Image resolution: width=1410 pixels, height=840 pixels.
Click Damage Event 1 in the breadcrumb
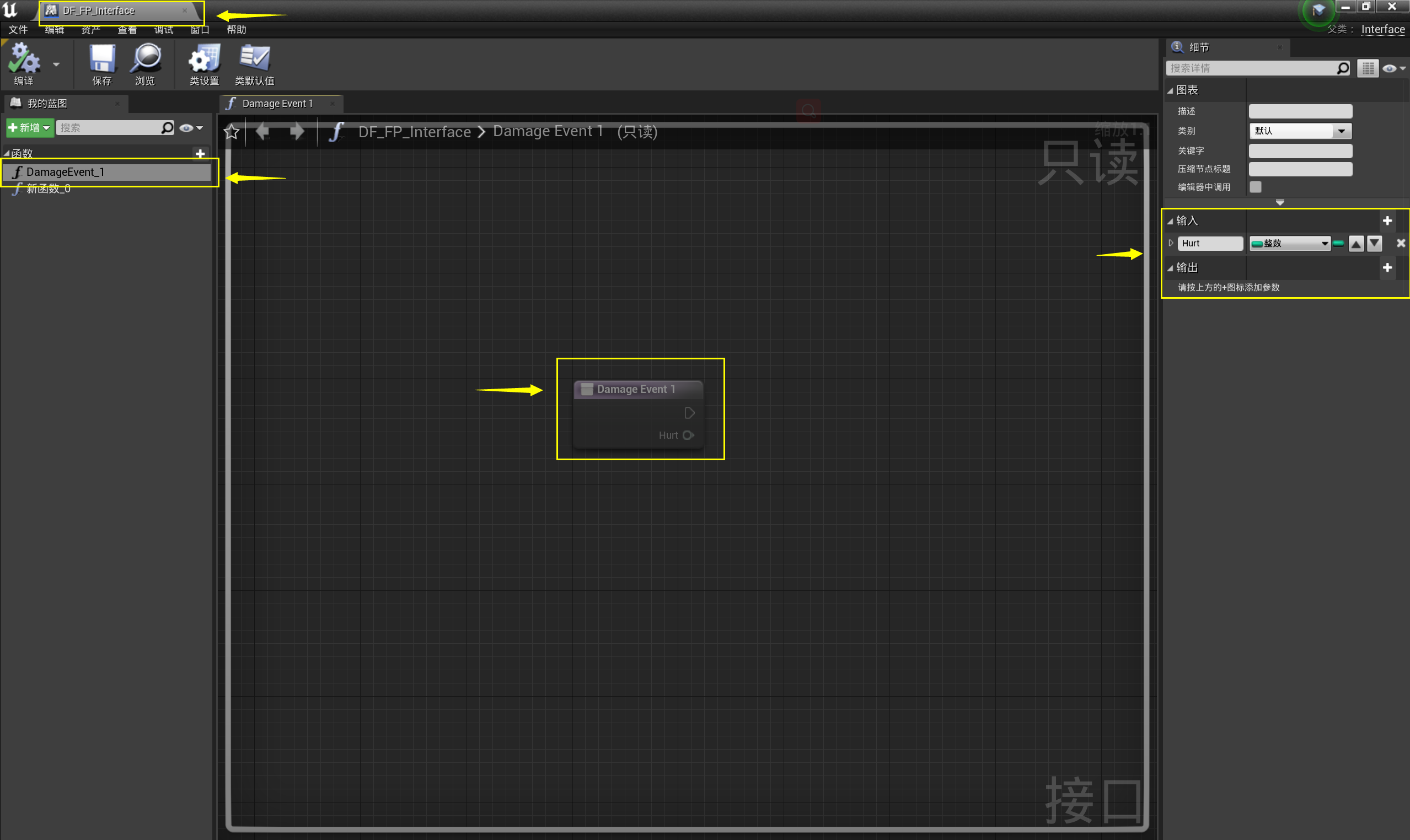(x=548, y=131)
